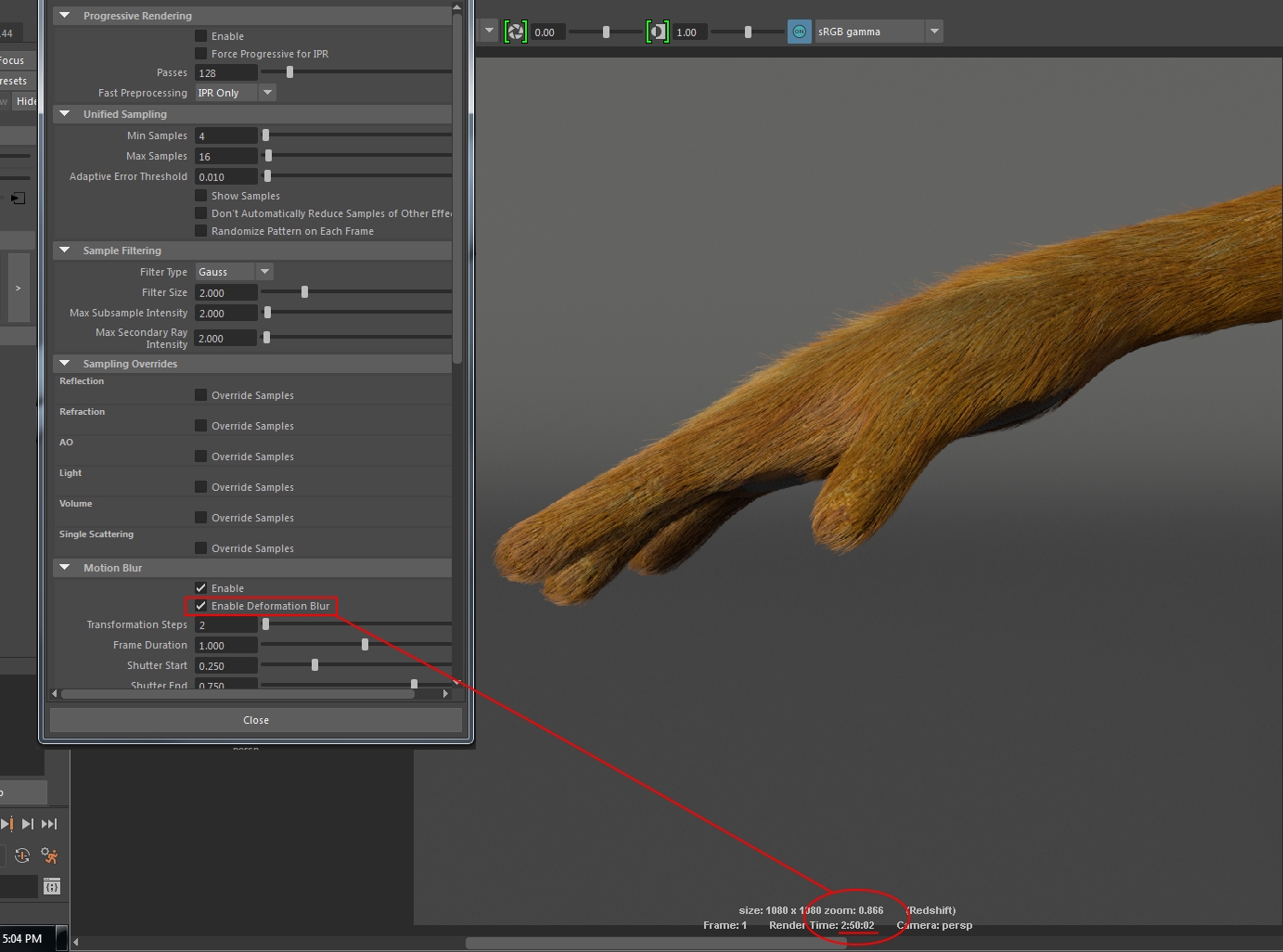Open animation preferences running man icon

coord(49,856)
